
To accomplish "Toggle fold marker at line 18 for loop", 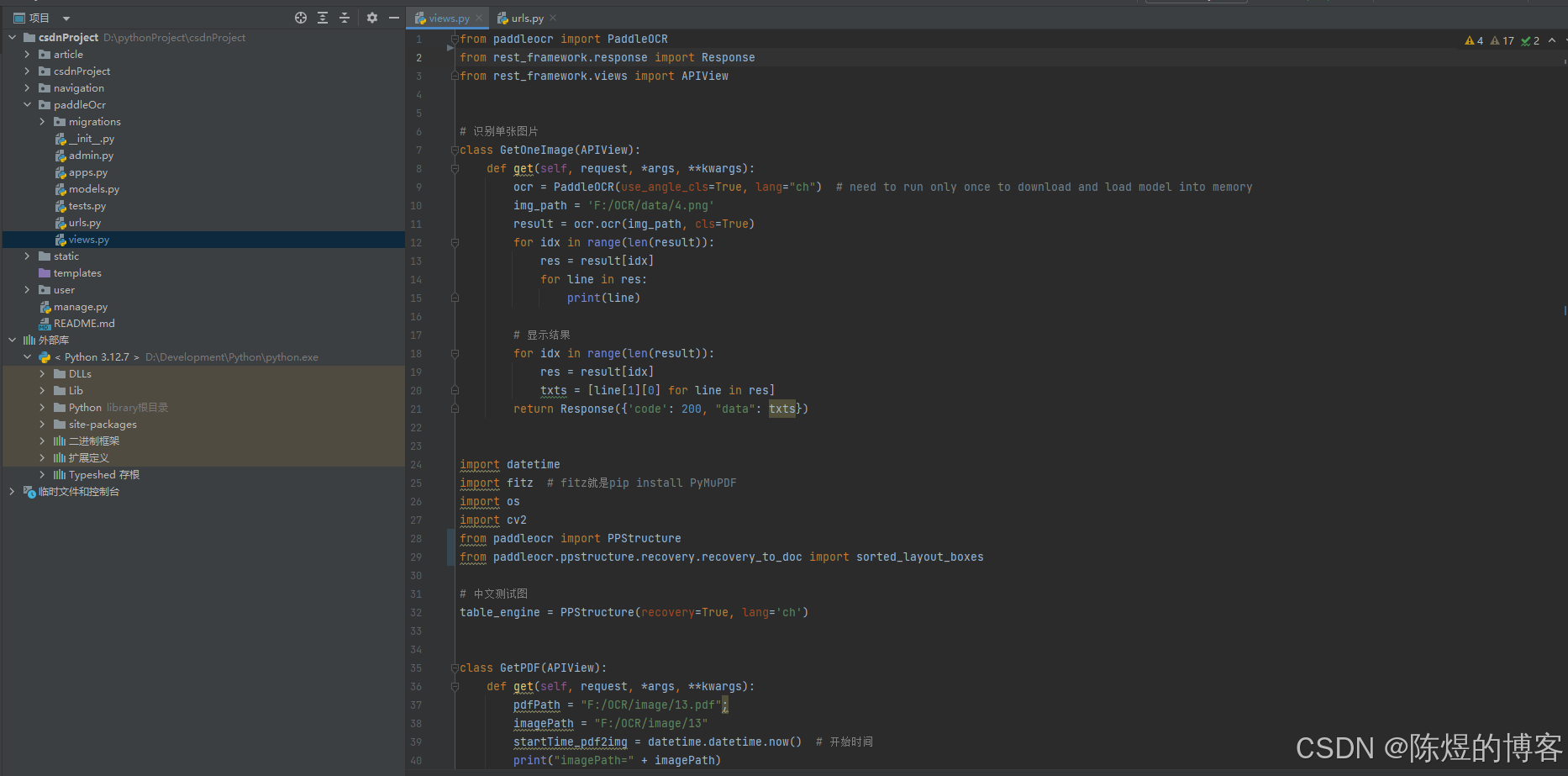I will [x=455, y=353].
